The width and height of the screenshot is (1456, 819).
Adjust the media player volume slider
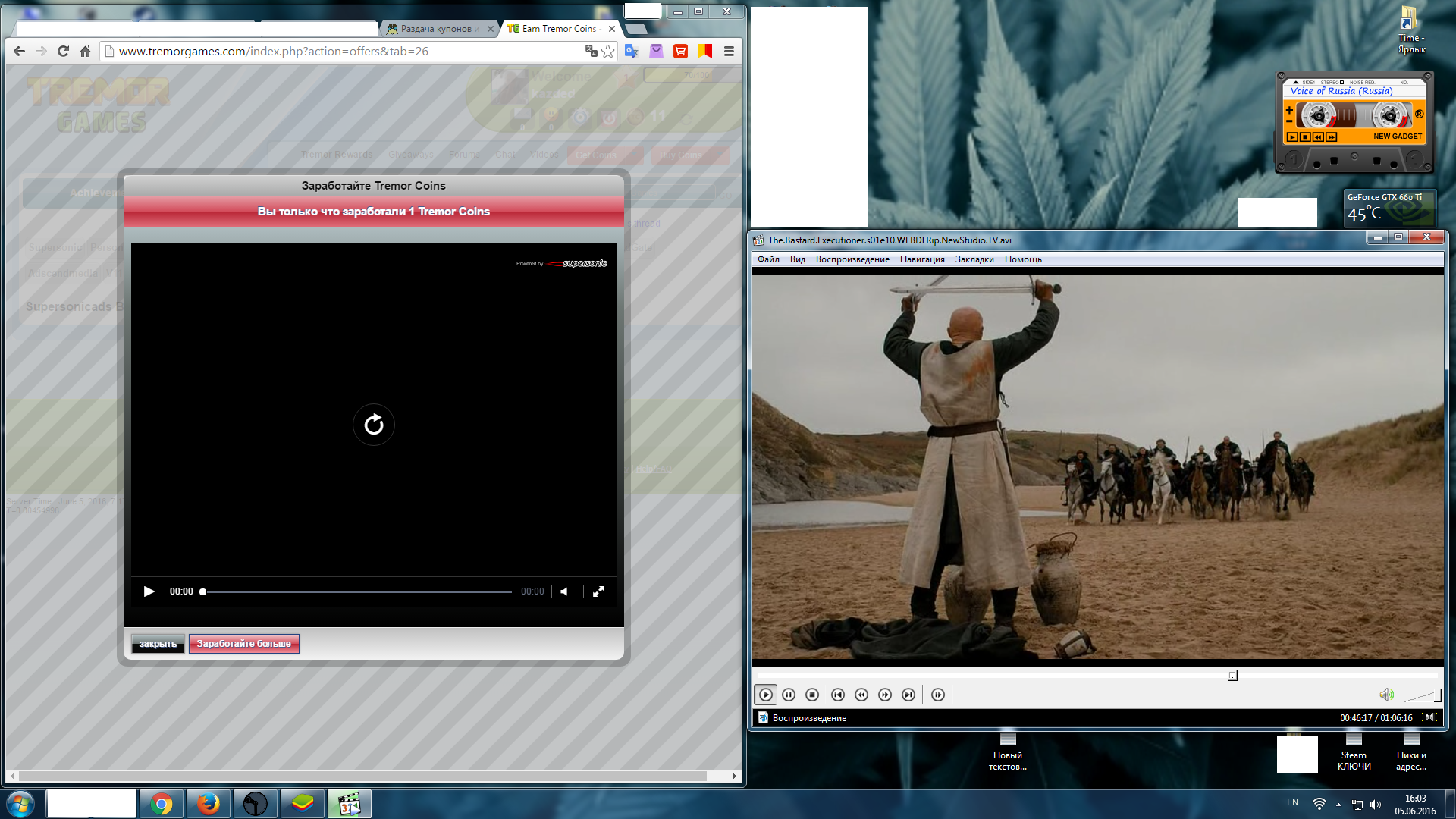pyautogui.click(x=1423, y=695)
